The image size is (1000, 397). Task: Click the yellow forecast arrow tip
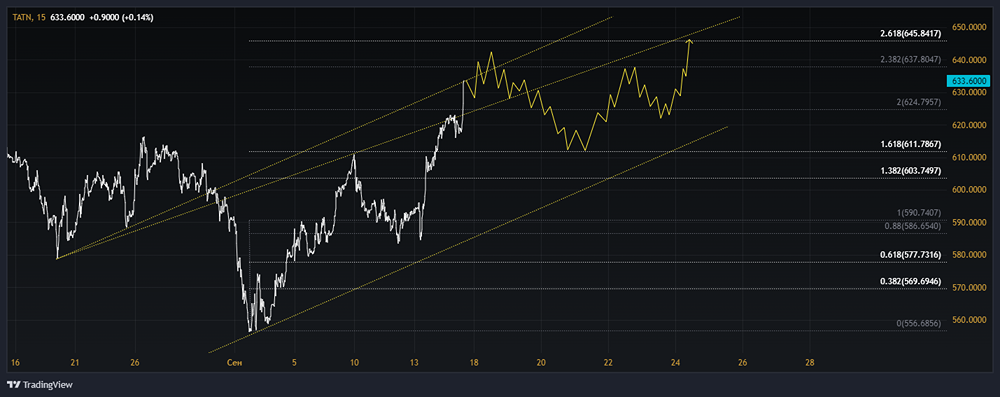(689, 41)
